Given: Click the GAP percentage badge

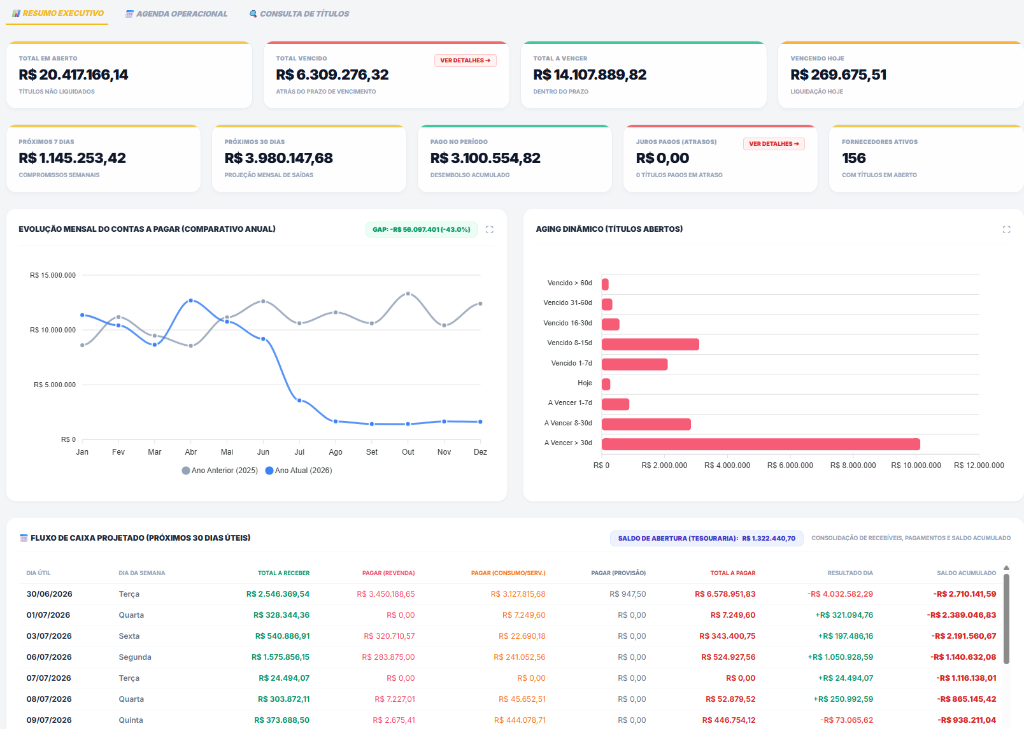Looking at the screenshot, I should 421,229.
